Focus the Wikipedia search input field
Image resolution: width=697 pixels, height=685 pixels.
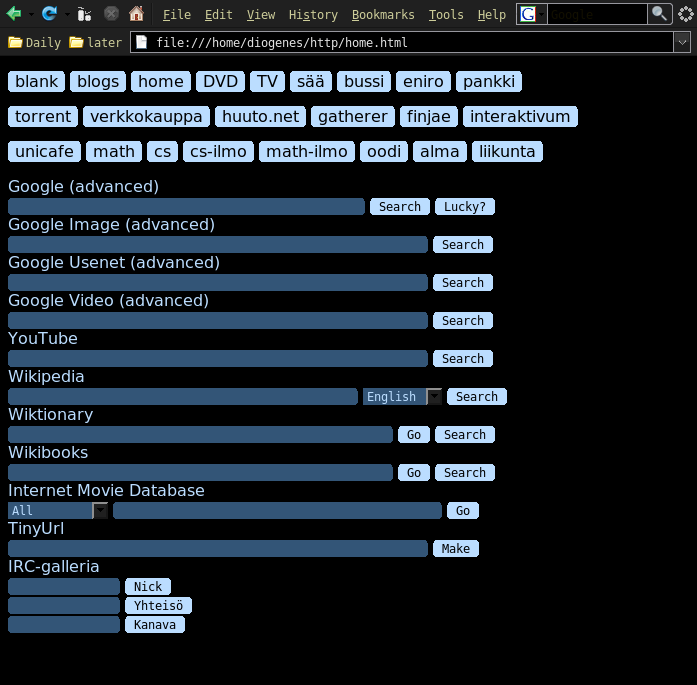(183, 397)
